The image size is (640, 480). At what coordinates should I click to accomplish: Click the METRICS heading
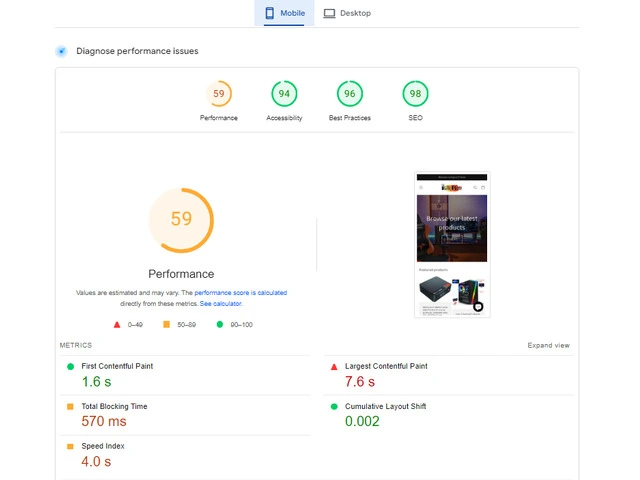click(x=76, y=345)
